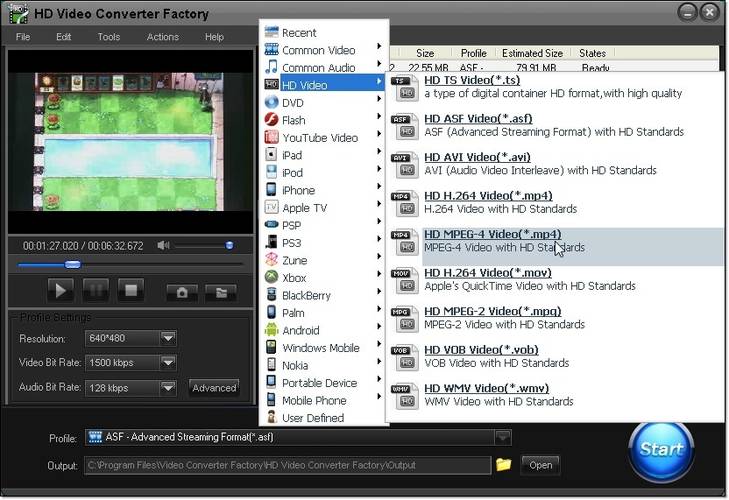Select HD ASF Video(*.asf) format
729x500 pixels.
[556, 126]
